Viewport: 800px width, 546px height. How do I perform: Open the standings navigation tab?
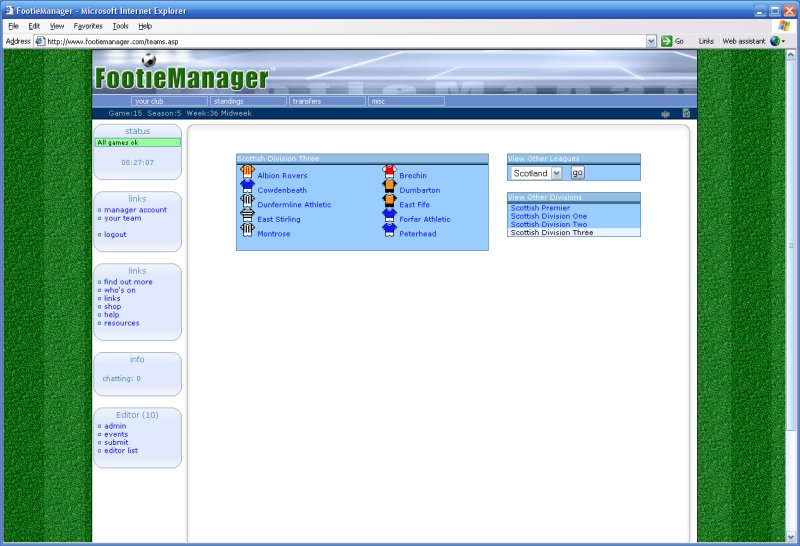[248, 101]
